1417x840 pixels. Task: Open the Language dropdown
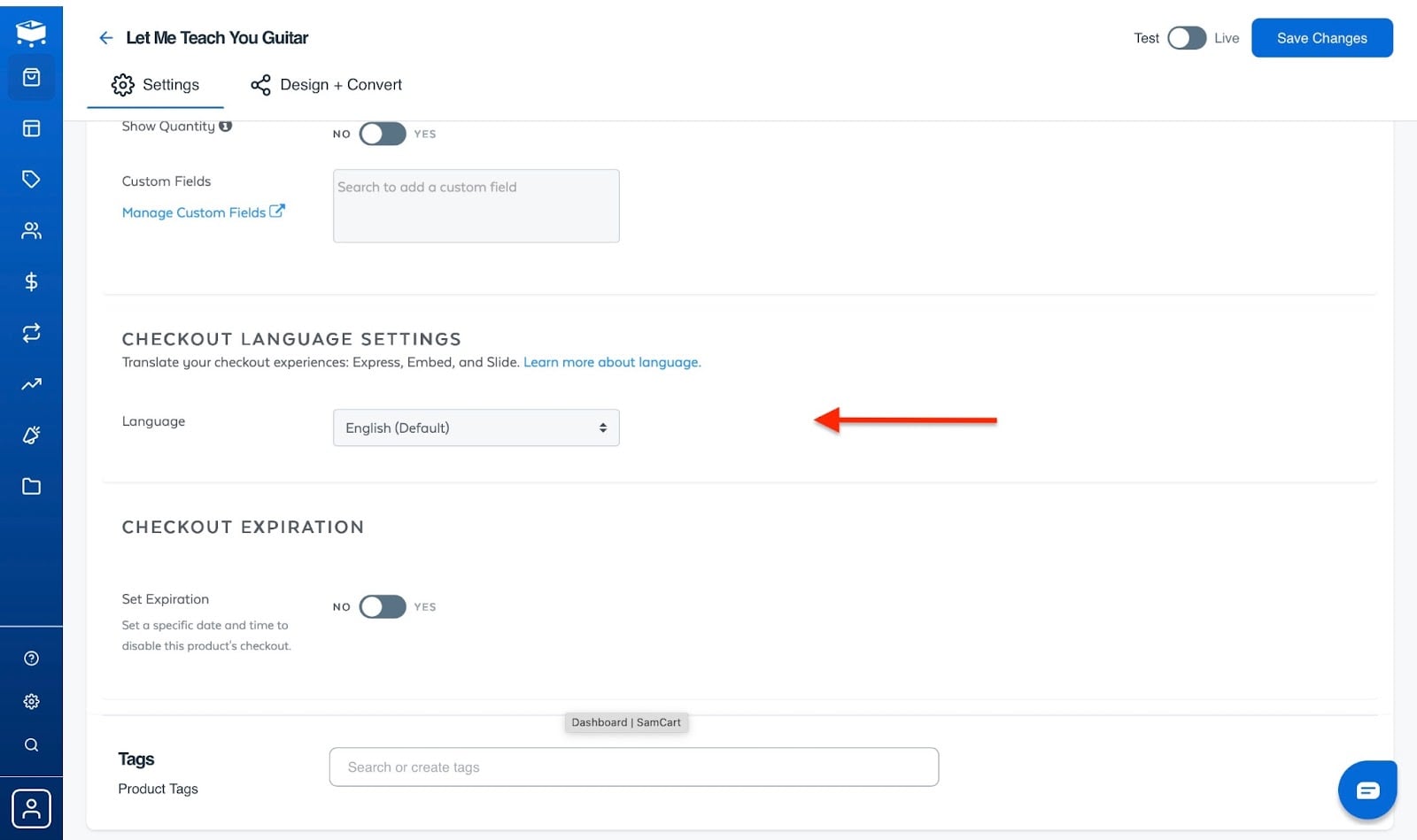click(476, 428)
